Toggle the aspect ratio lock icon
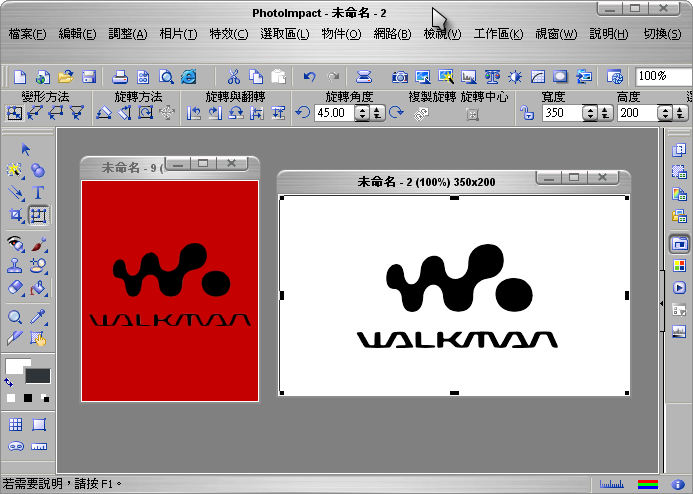Screen dimensions: 693x494 527,113
